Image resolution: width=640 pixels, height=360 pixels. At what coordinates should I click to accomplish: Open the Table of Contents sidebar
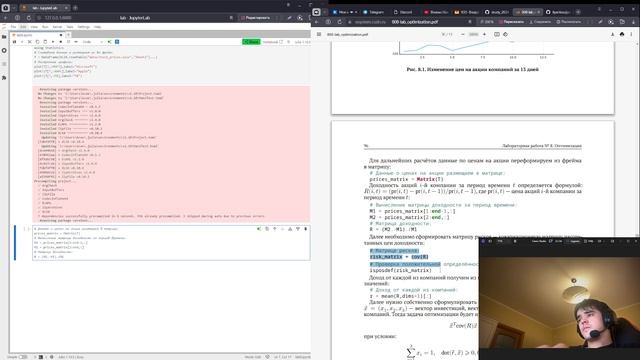tap(4, 64)
